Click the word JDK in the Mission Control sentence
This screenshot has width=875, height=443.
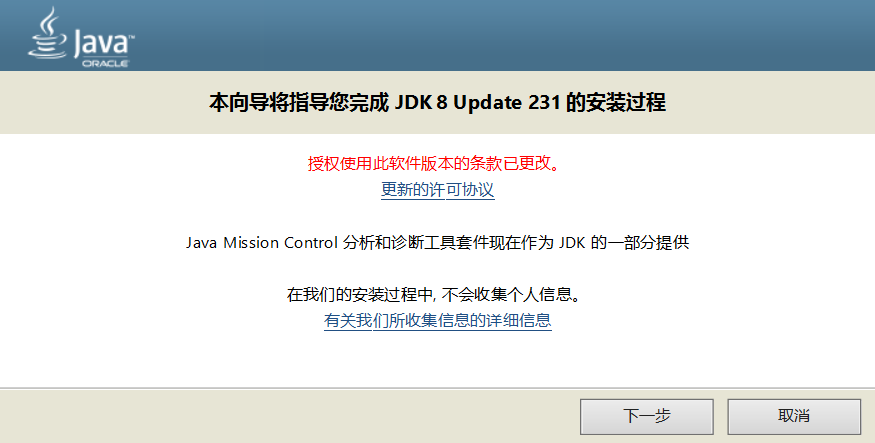coord(573,243)
